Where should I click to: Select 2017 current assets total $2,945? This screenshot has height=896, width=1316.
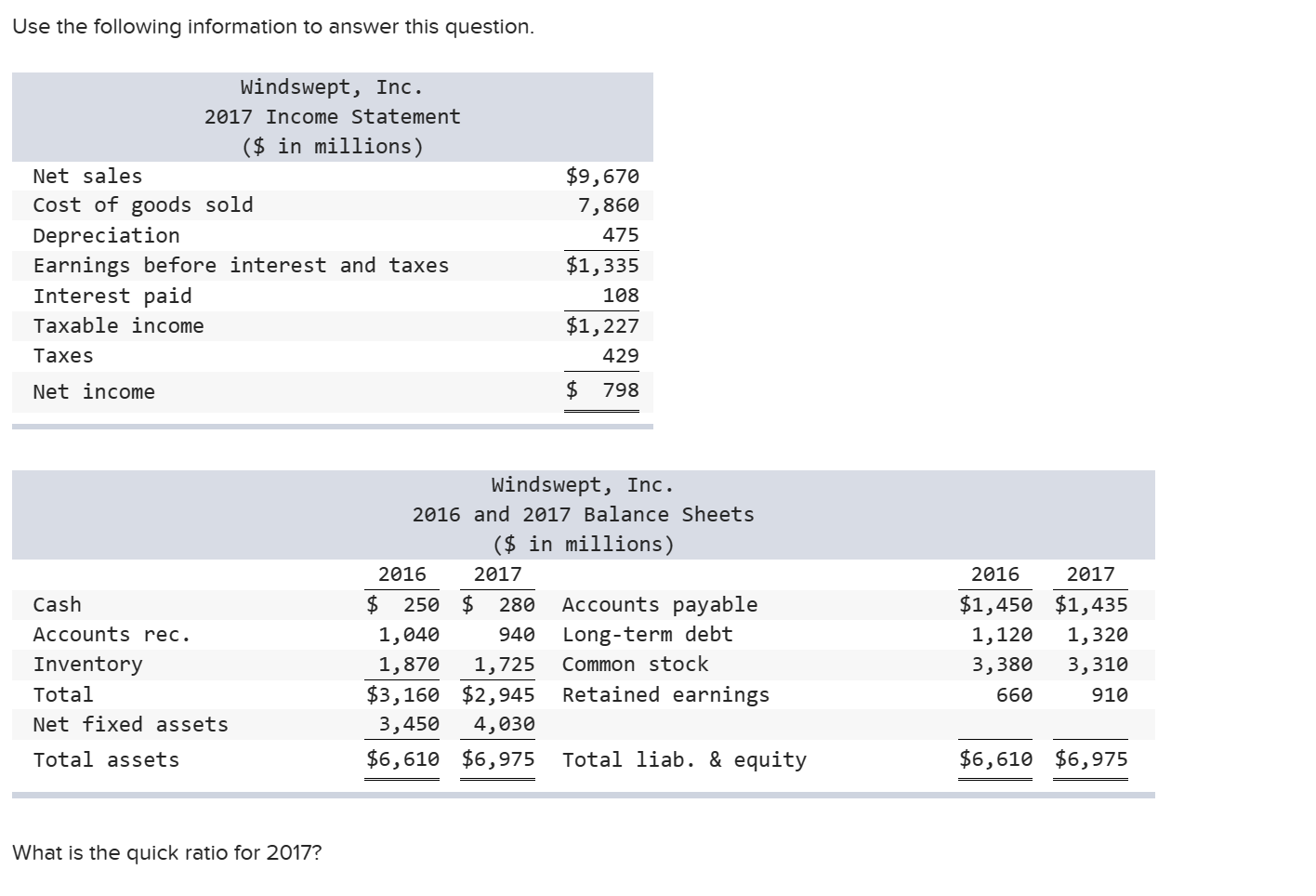click(498, 695)
